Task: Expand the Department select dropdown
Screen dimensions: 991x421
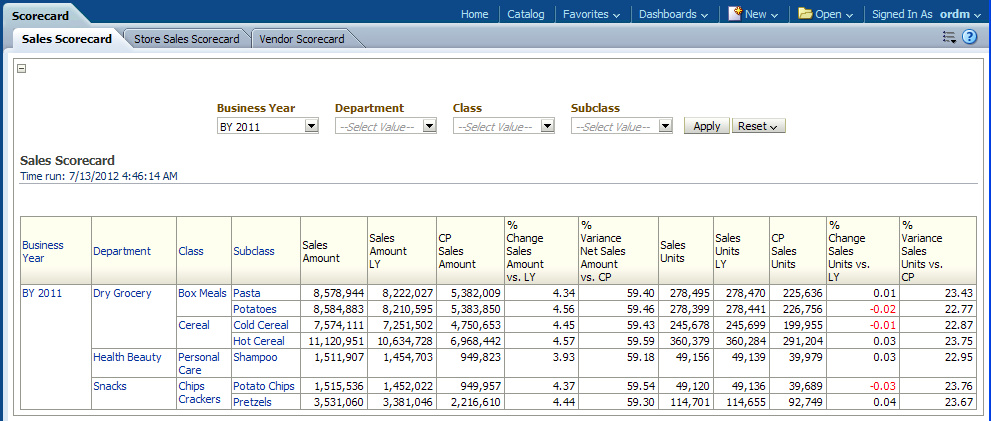Action: (x=429, y=126)
